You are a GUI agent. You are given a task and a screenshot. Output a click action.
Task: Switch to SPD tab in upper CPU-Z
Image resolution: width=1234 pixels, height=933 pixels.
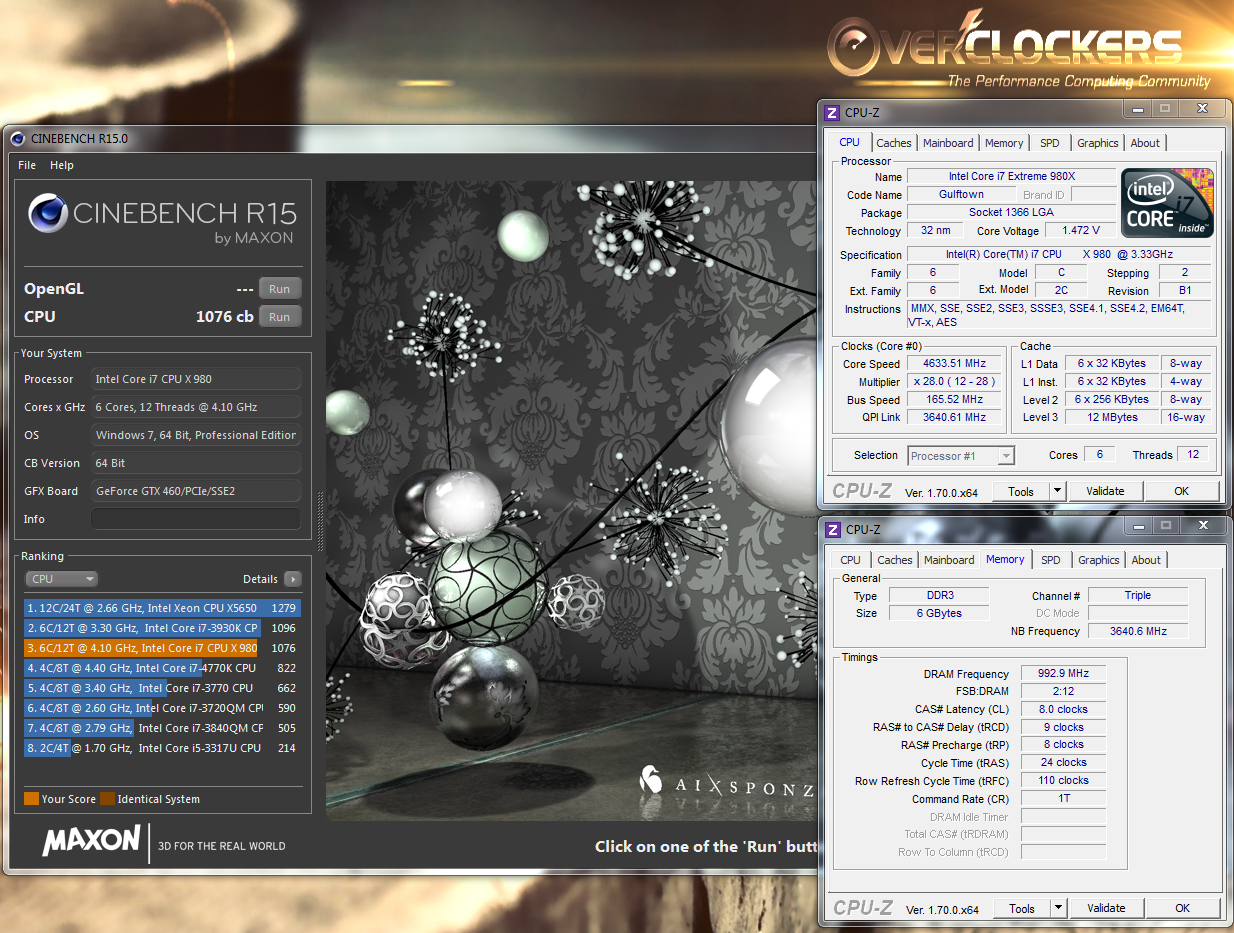pyautogui.click(x=1050, y=143)
